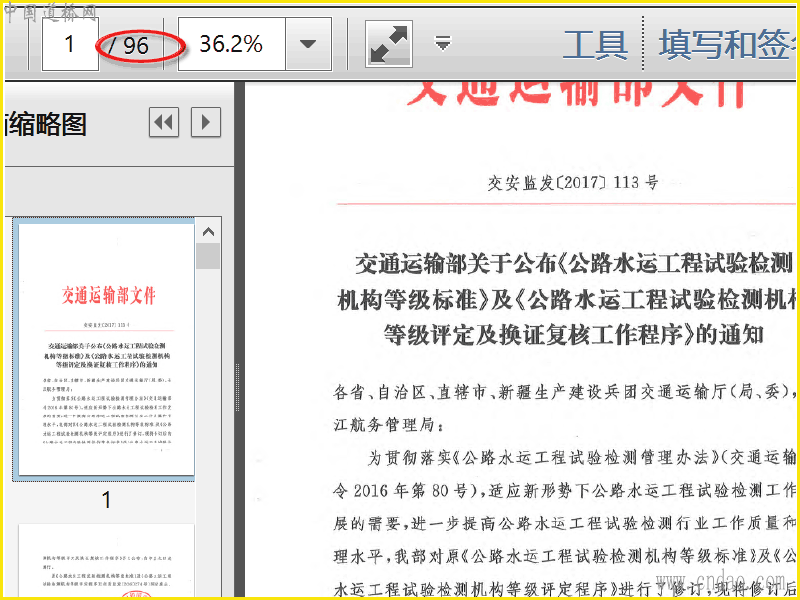
Task: Click the full-screen expand arrows icon
Action: pyautogui.click(x=389, y=44)
